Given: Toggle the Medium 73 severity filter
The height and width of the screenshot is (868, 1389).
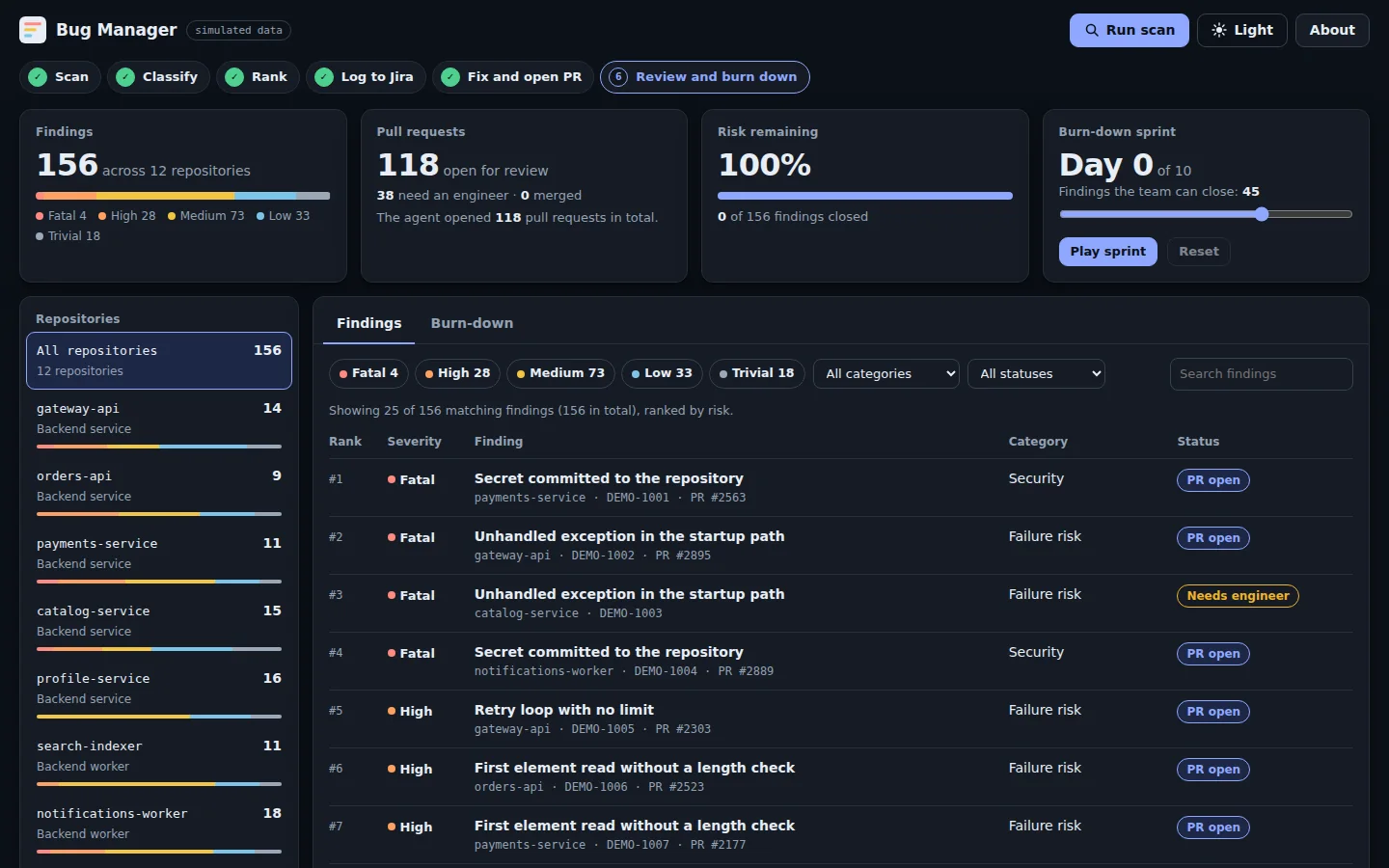Looking at the screenshot, I should [x=560, y=373].
